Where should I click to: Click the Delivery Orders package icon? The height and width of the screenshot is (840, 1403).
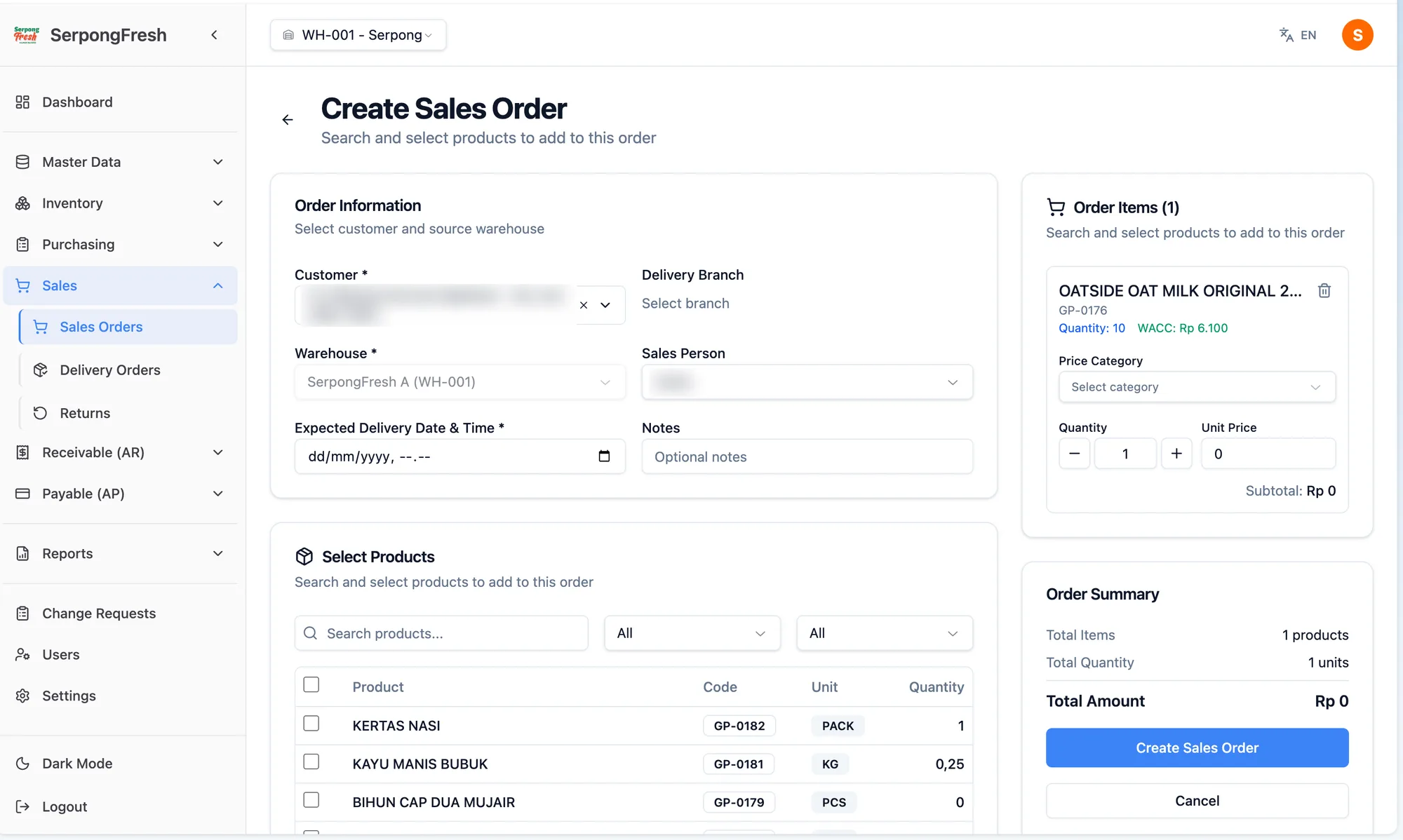tap(41, 370)
